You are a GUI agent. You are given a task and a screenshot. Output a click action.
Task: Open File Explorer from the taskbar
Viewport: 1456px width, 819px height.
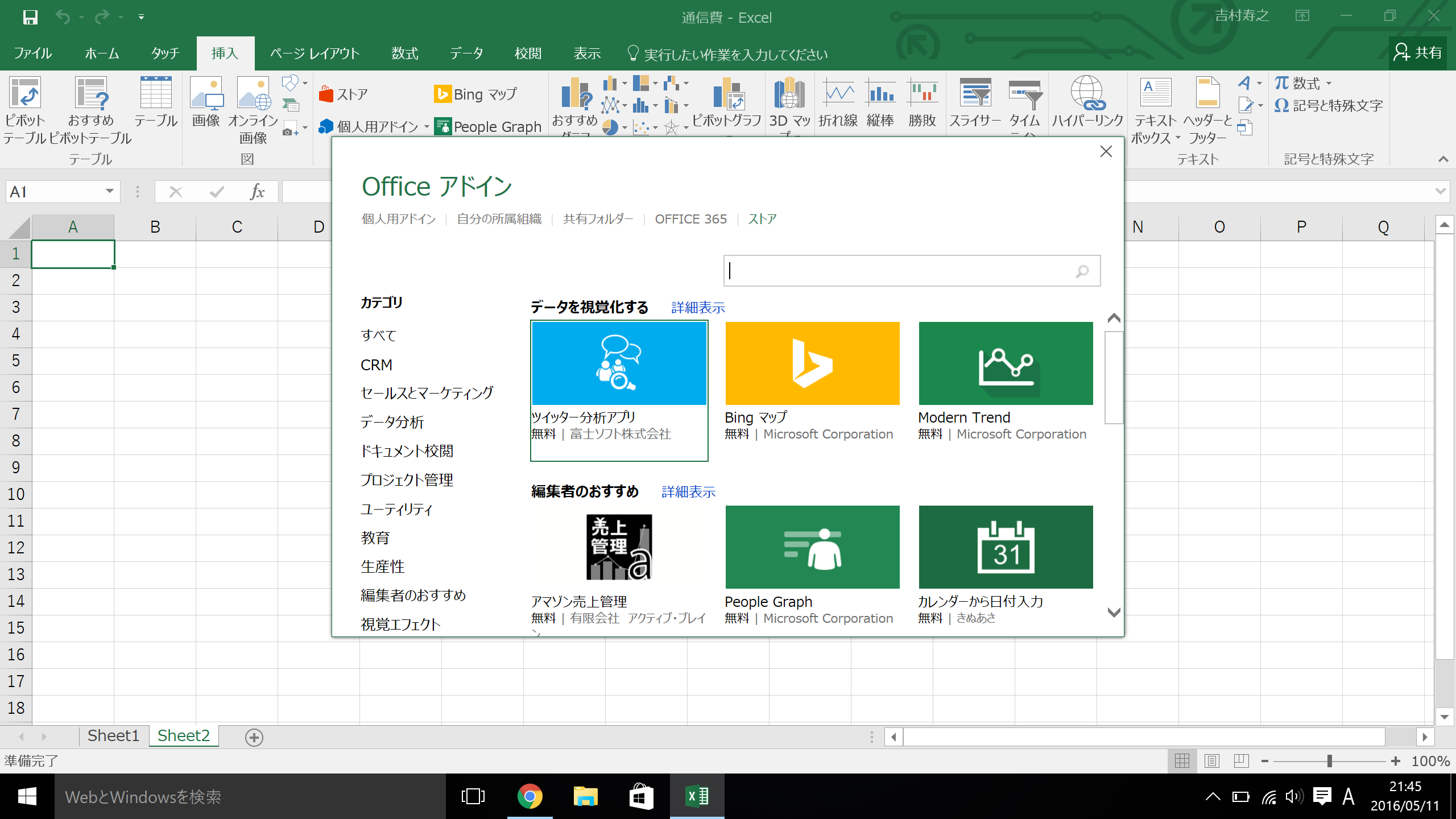point(585,796)
